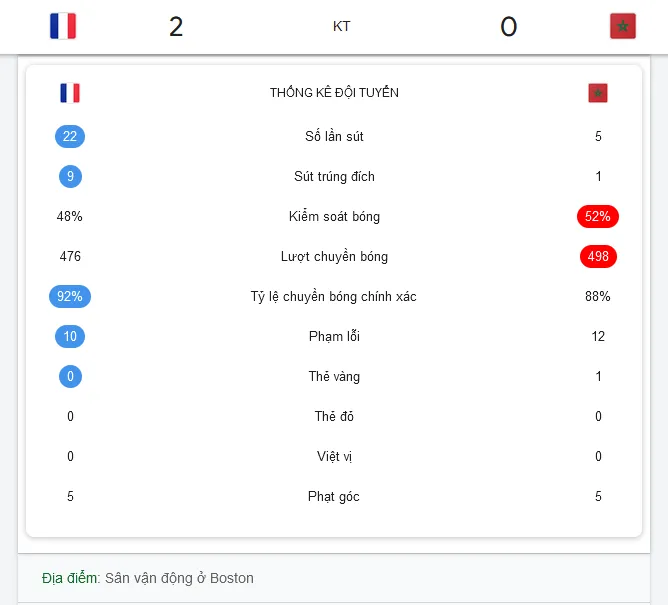Click France's score of 2

(x=176, y=26)
